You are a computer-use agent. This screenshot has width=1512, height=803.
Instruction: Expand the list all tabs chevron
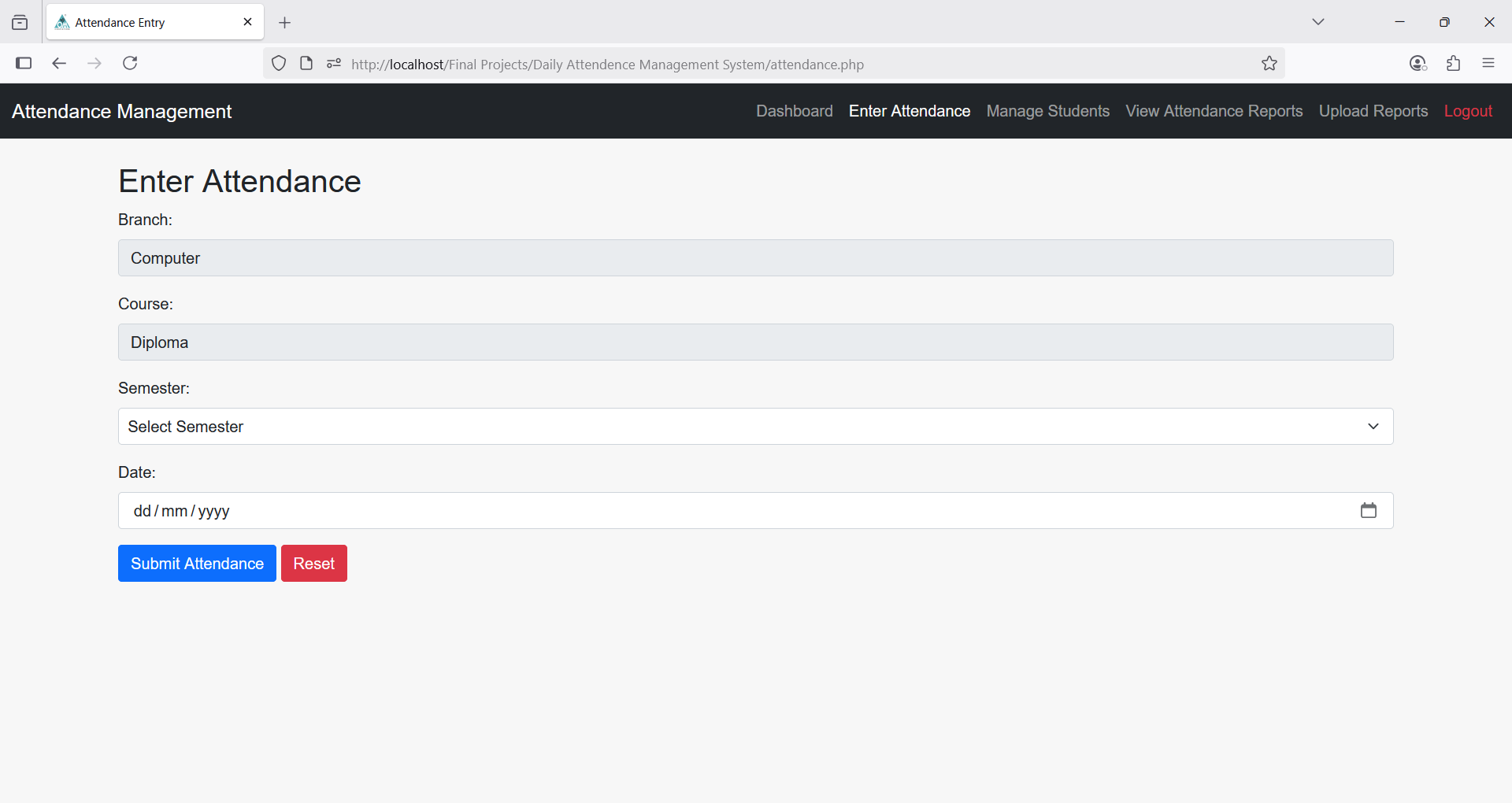tap(1317, 22)
